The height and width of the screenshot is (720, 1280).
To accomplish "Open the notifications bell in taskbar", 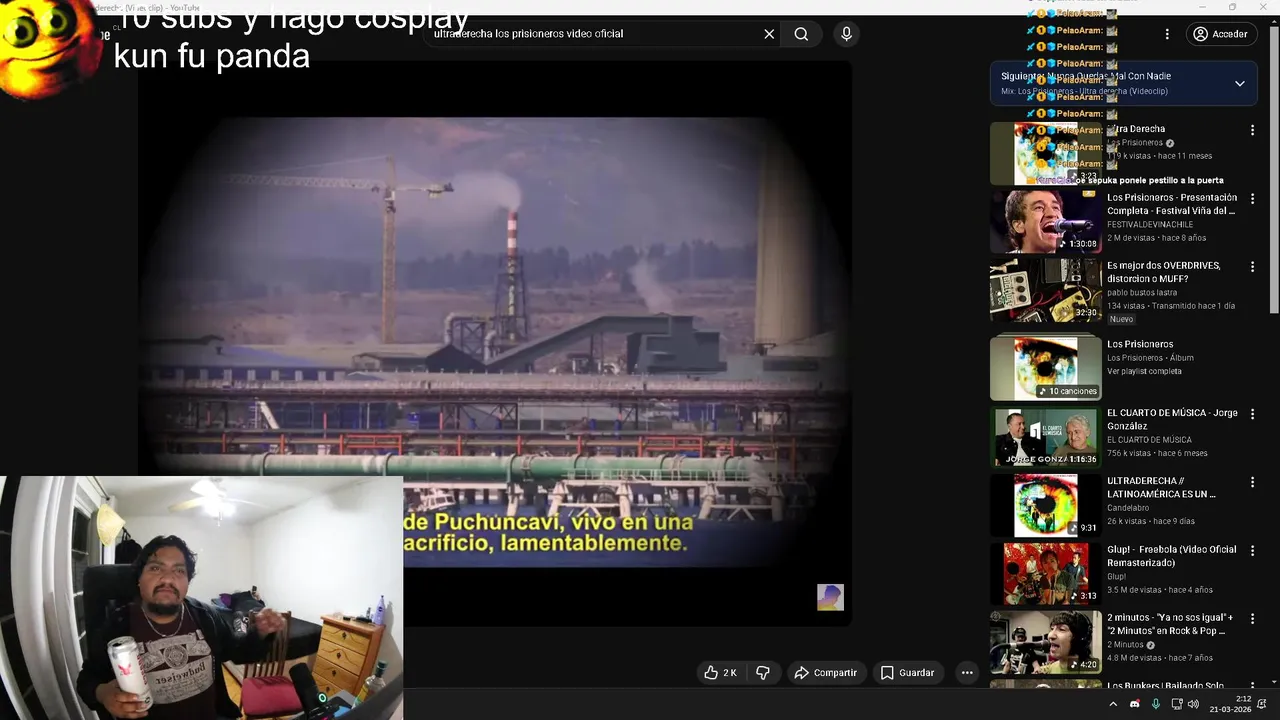I will pos(1262,704).
